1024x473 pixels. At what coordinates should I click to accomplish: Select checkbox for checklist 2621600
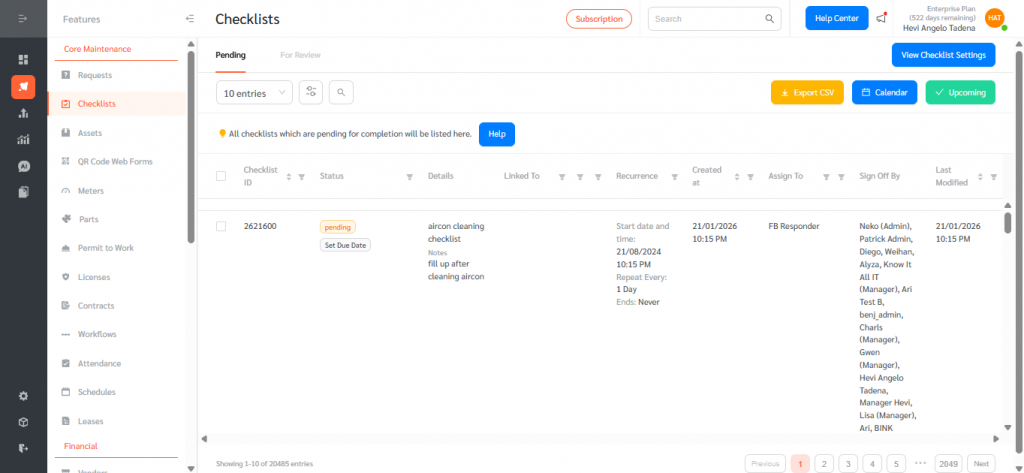[221, 226]
